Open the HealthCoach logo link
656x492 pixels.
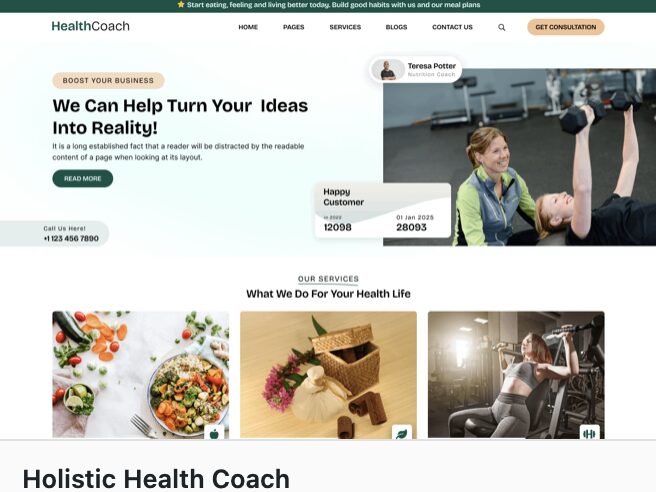[x=90, y=26]
